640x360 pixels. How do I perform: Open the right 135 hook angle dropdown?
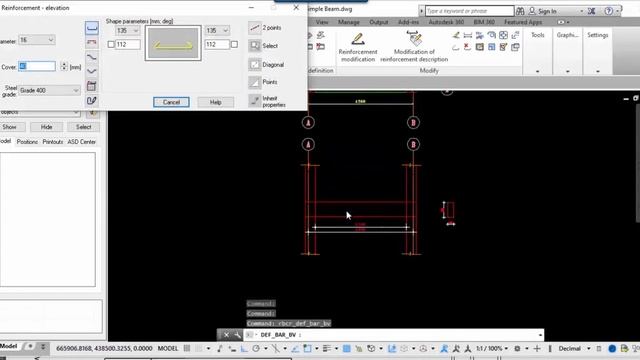[x=217, y=31]
